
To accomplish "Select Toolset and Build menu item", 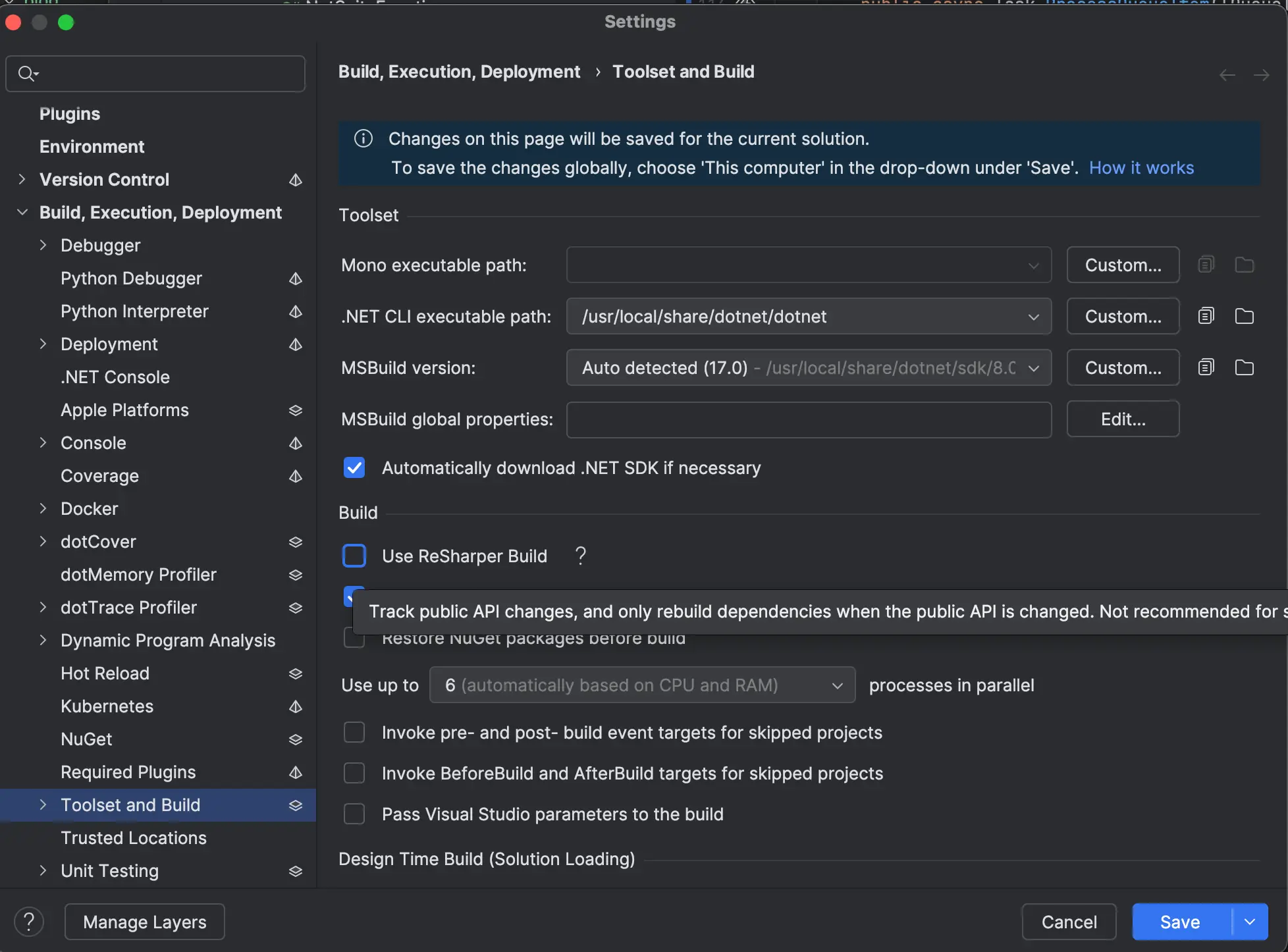I will [x=130, y=805].
